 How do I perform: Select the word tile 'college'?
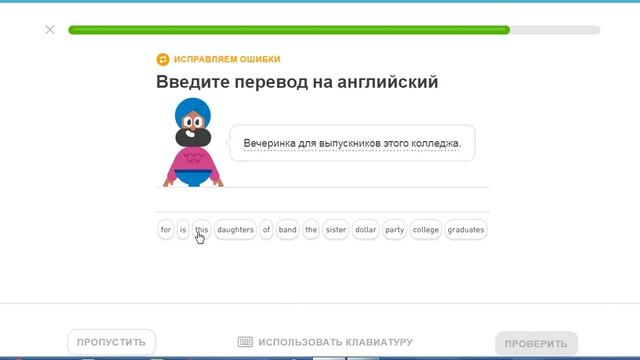426,229
